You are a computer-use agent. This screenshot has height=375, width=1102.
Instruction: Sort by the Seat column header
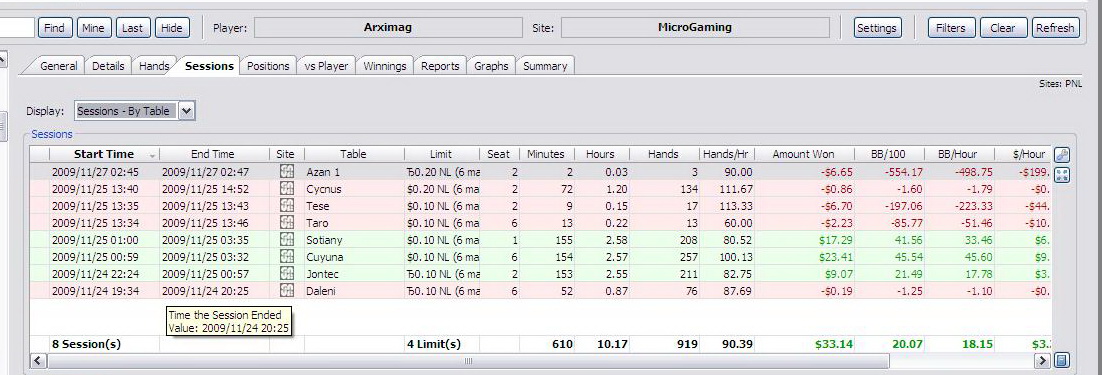coord(498,154)
